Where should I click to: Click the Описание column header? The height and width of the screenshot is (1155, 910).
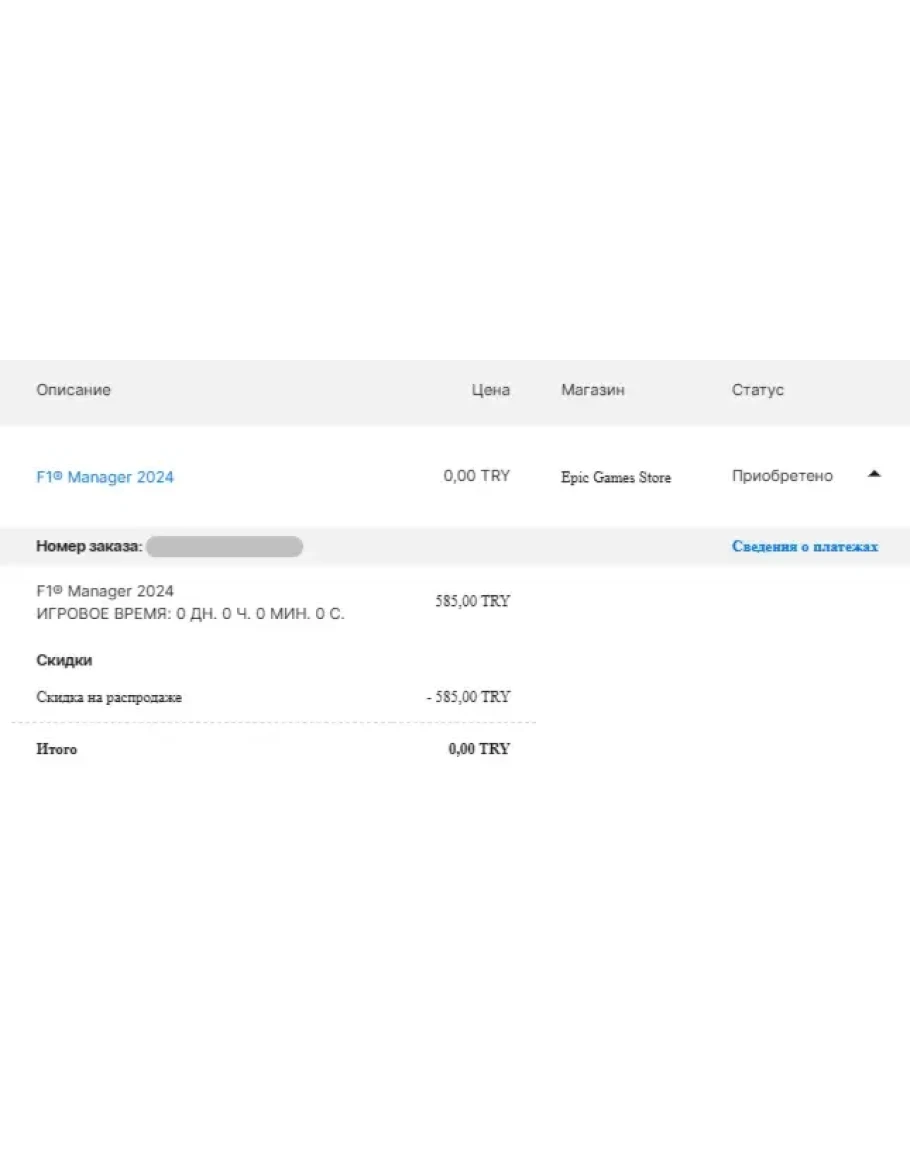point(74,390)
